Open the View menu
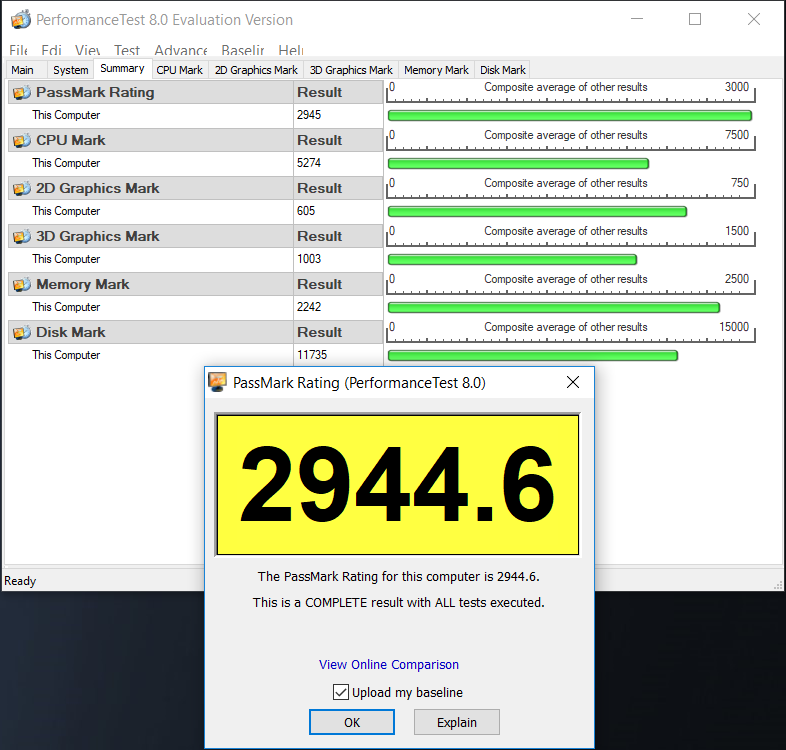The width and height of the screenshot is (786, 750). [x=88, y=51]
